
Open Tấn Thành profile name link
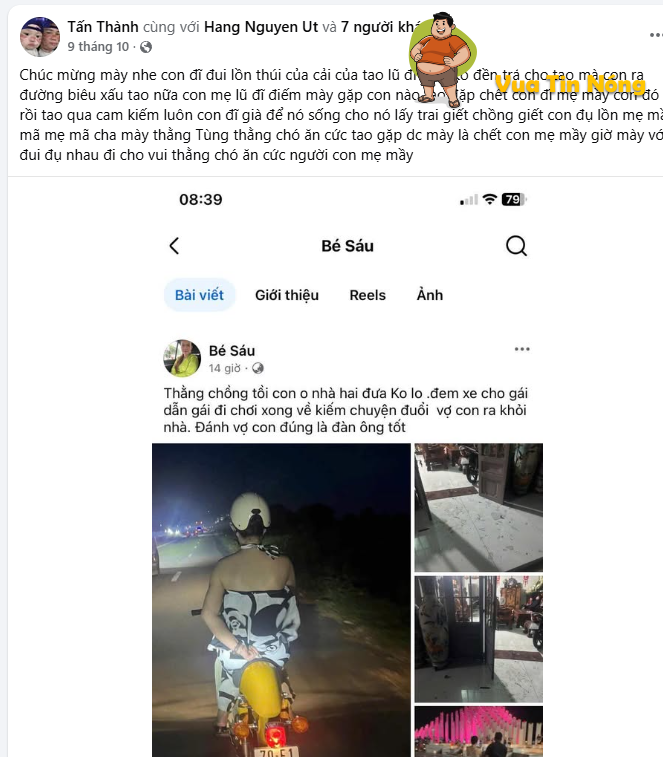(x=103, y=27)
